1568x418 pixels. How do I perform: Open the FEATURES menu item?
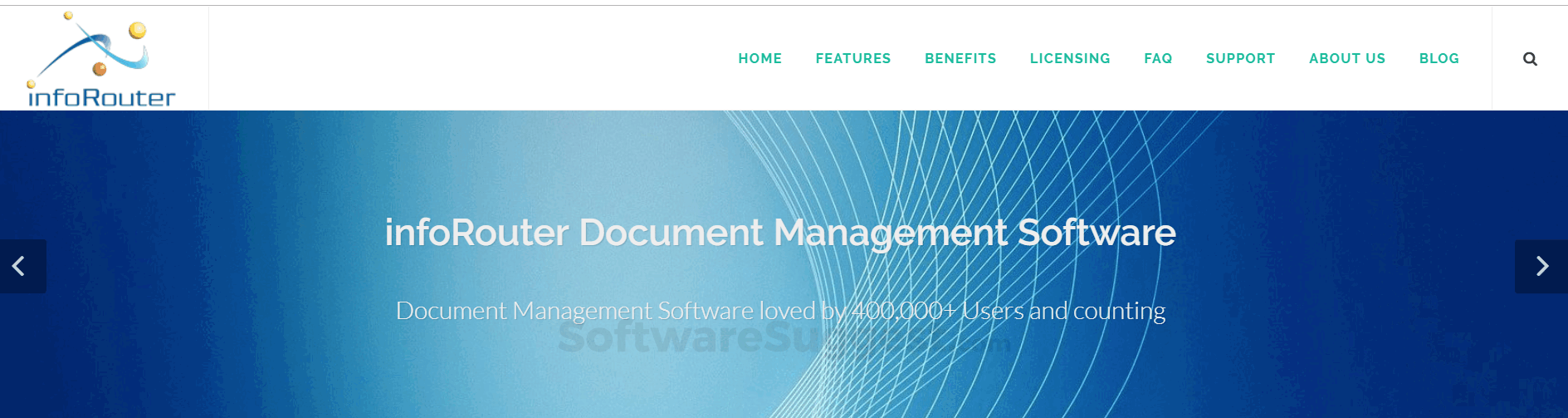click(852, 59)
